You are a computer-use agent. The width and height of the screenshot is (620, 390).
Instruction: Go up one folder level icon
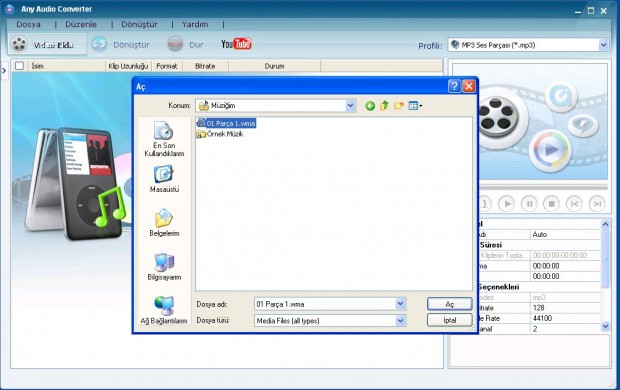pos(384,106)
